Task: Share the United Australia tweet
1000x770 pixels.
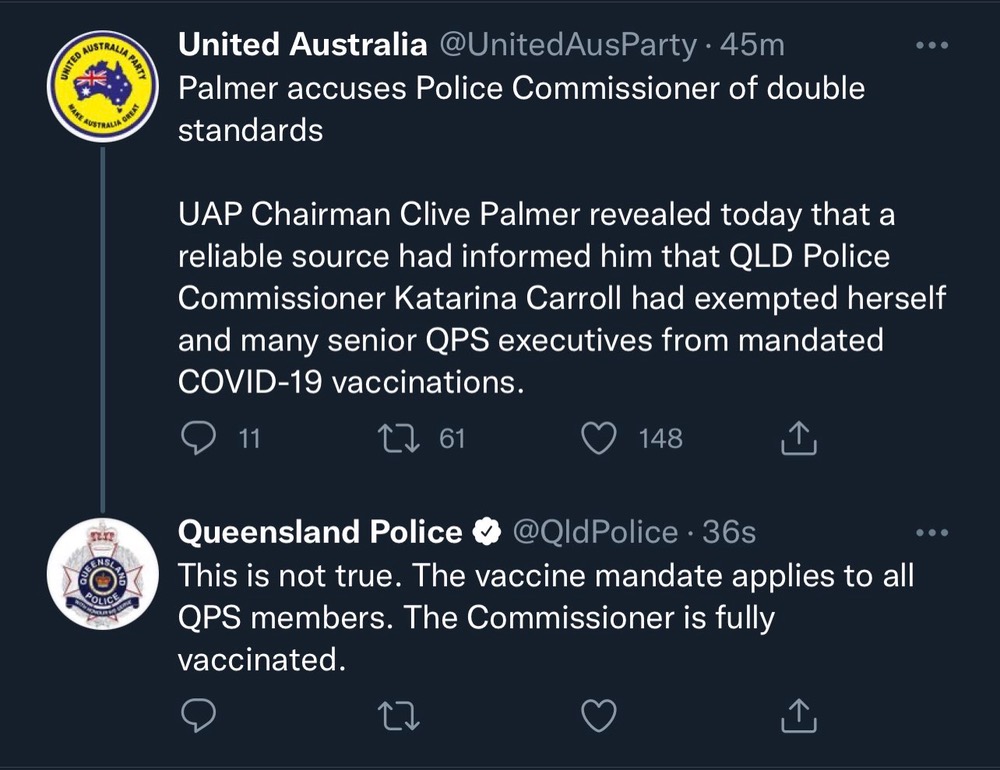Action: [800, 439]
